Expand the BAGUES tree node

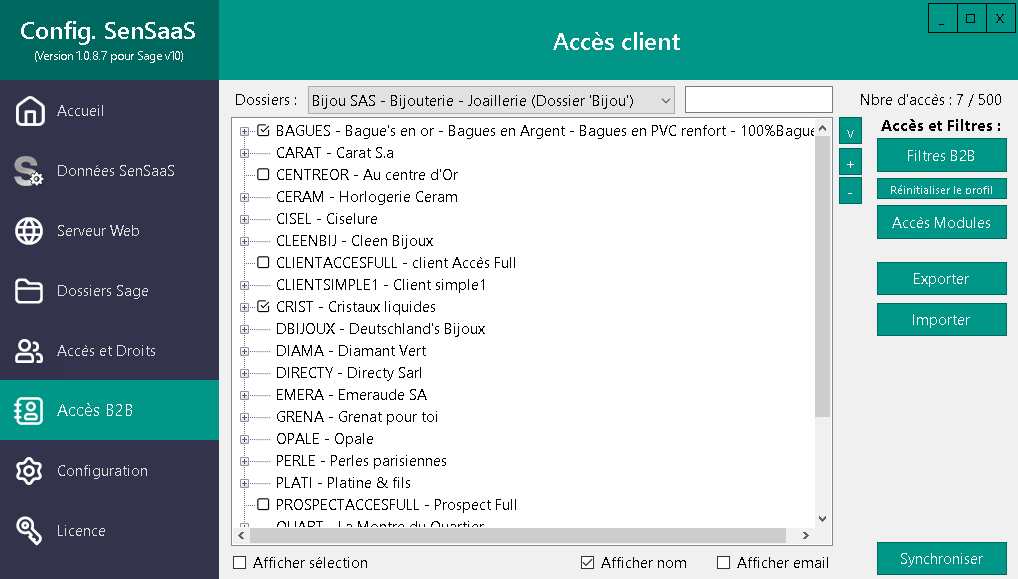coord(244,131)
